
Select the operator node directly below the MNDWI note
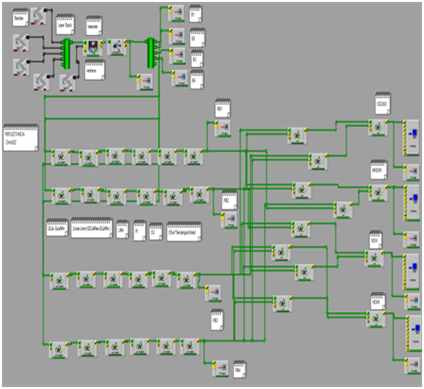tap(378, 193)
